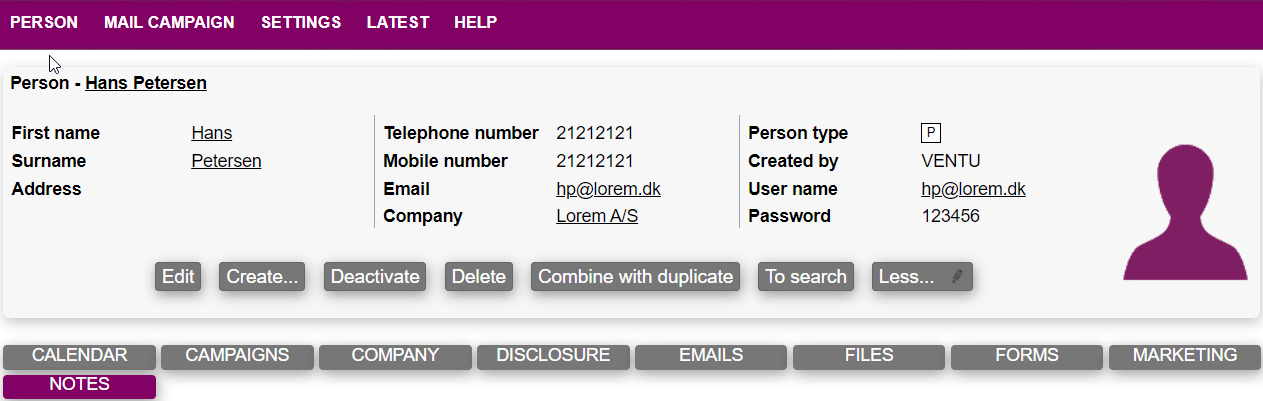Viewport: 1263px width, 401px height.
Task: Select the NOTES tab
Action: [80, 385]
